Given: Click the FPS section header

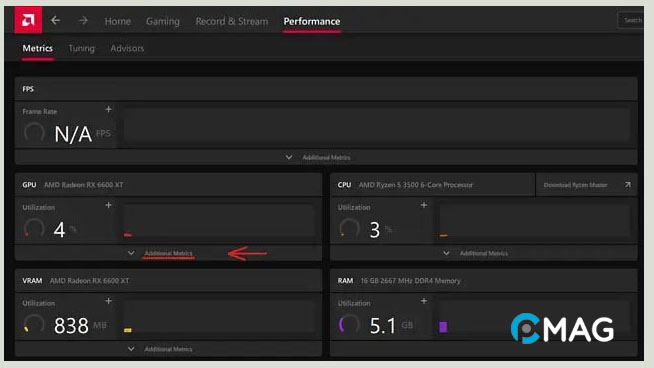Looking at the screenshot, I should point(326,89).
